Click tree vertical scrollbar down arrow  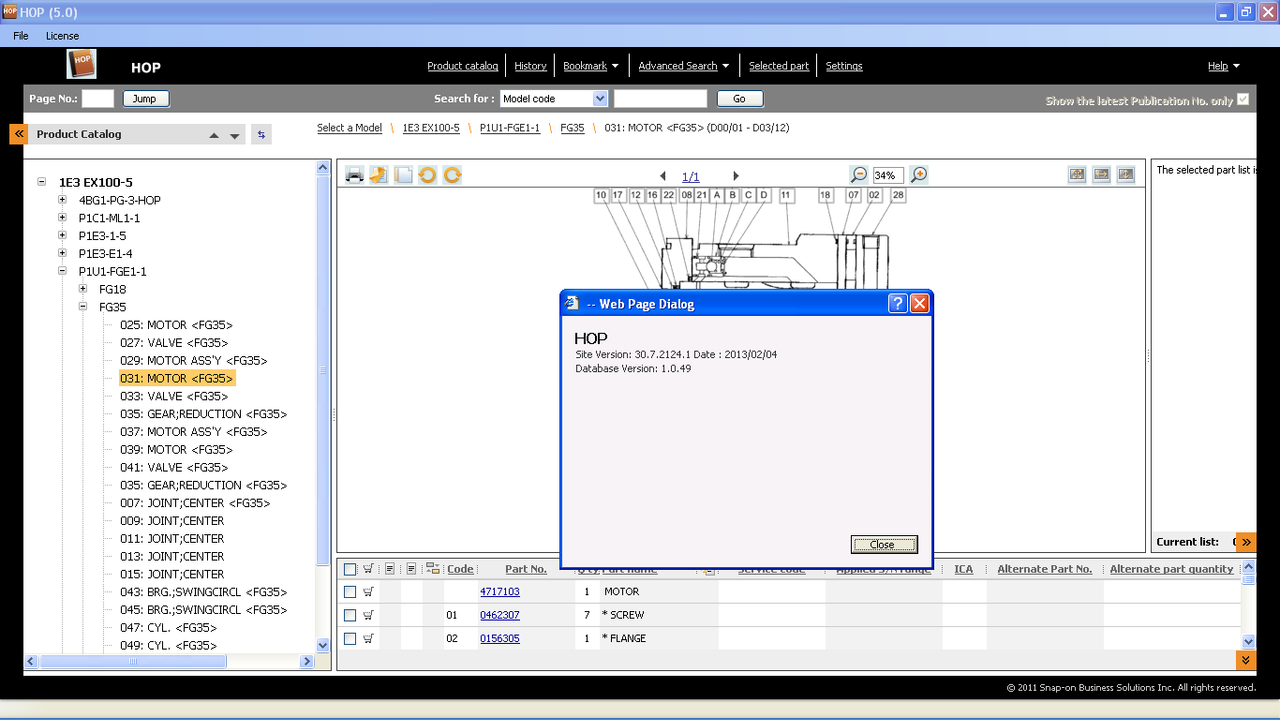click(322, 645)
